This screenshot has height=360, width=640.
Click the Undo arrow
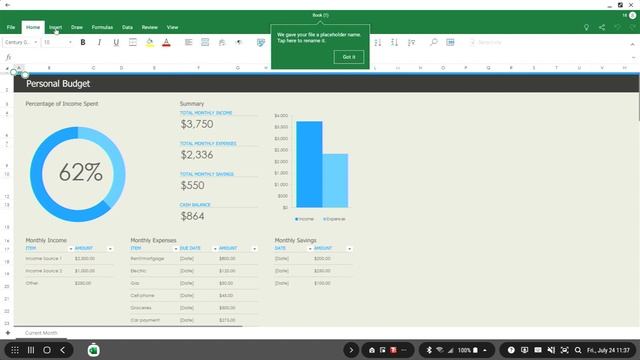point(618,27)
